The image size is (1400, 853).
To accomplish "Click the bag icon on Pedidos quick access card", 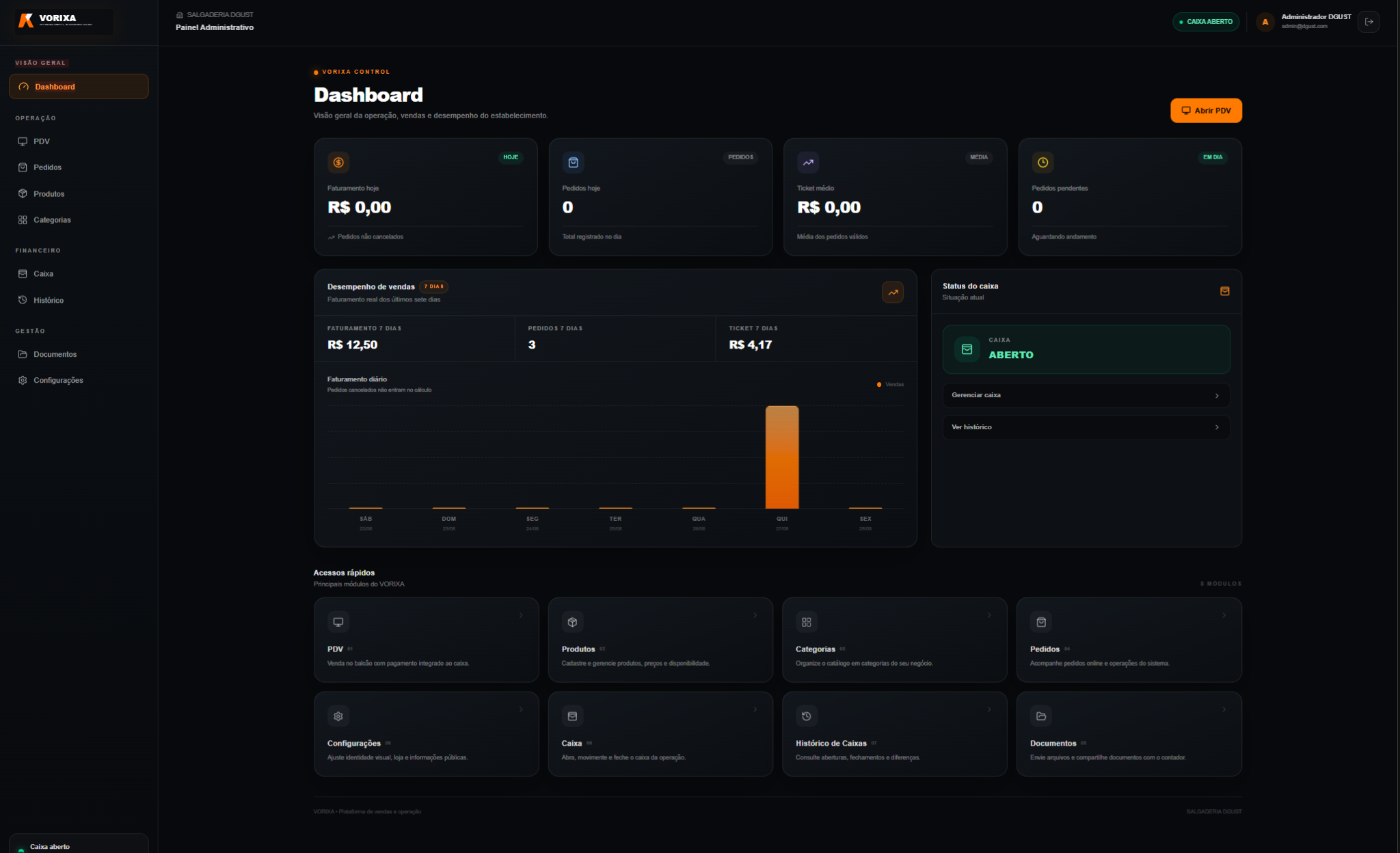I will (1041, 622).
